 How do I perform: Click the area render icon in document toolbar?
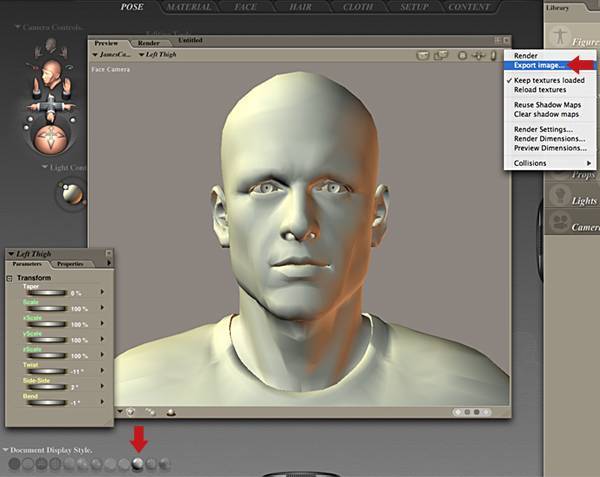[x=441, y=56]
